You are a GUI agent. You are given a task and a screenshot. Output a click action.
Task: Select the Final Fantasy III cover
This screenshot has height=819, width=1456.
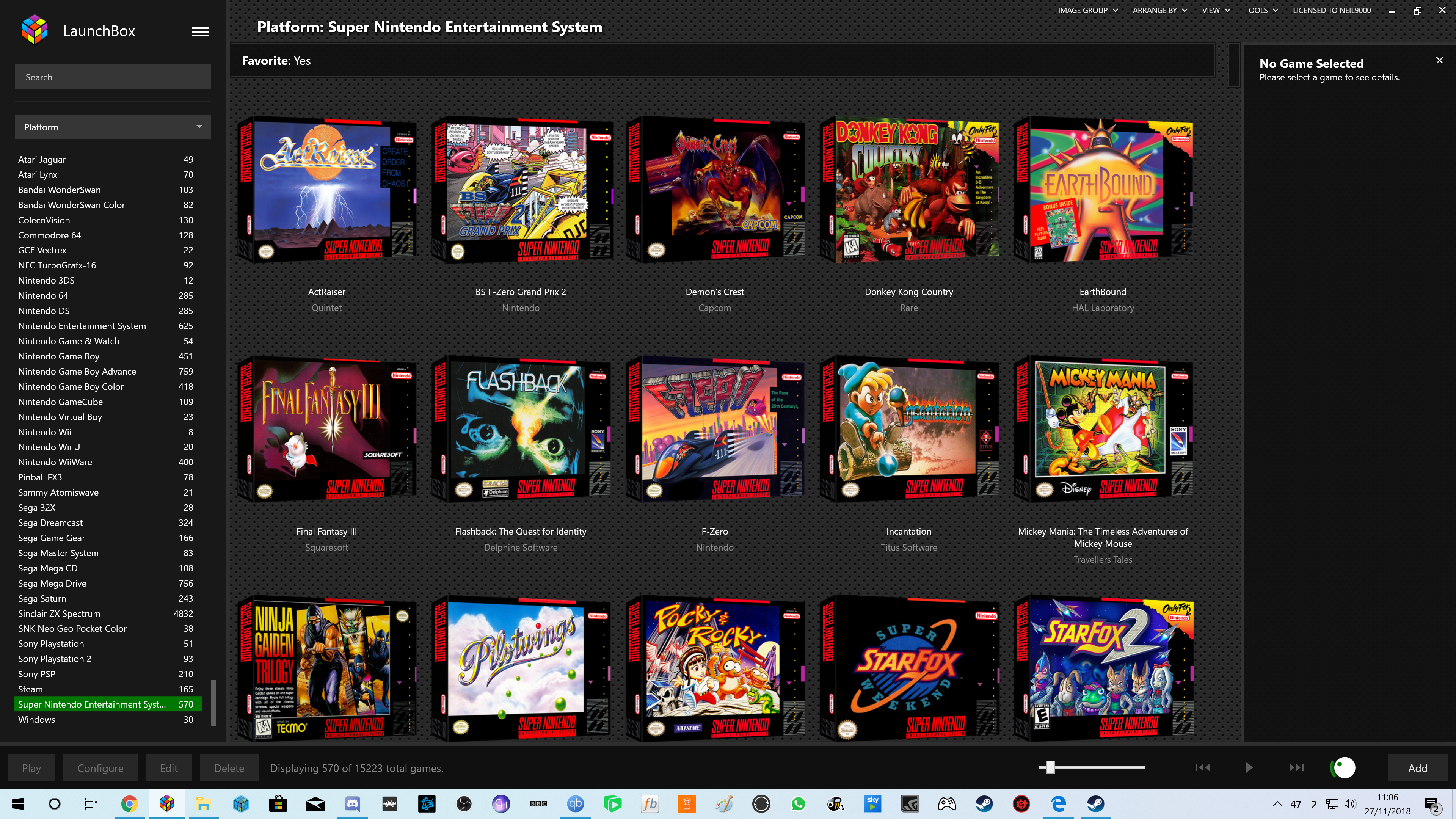327,430
